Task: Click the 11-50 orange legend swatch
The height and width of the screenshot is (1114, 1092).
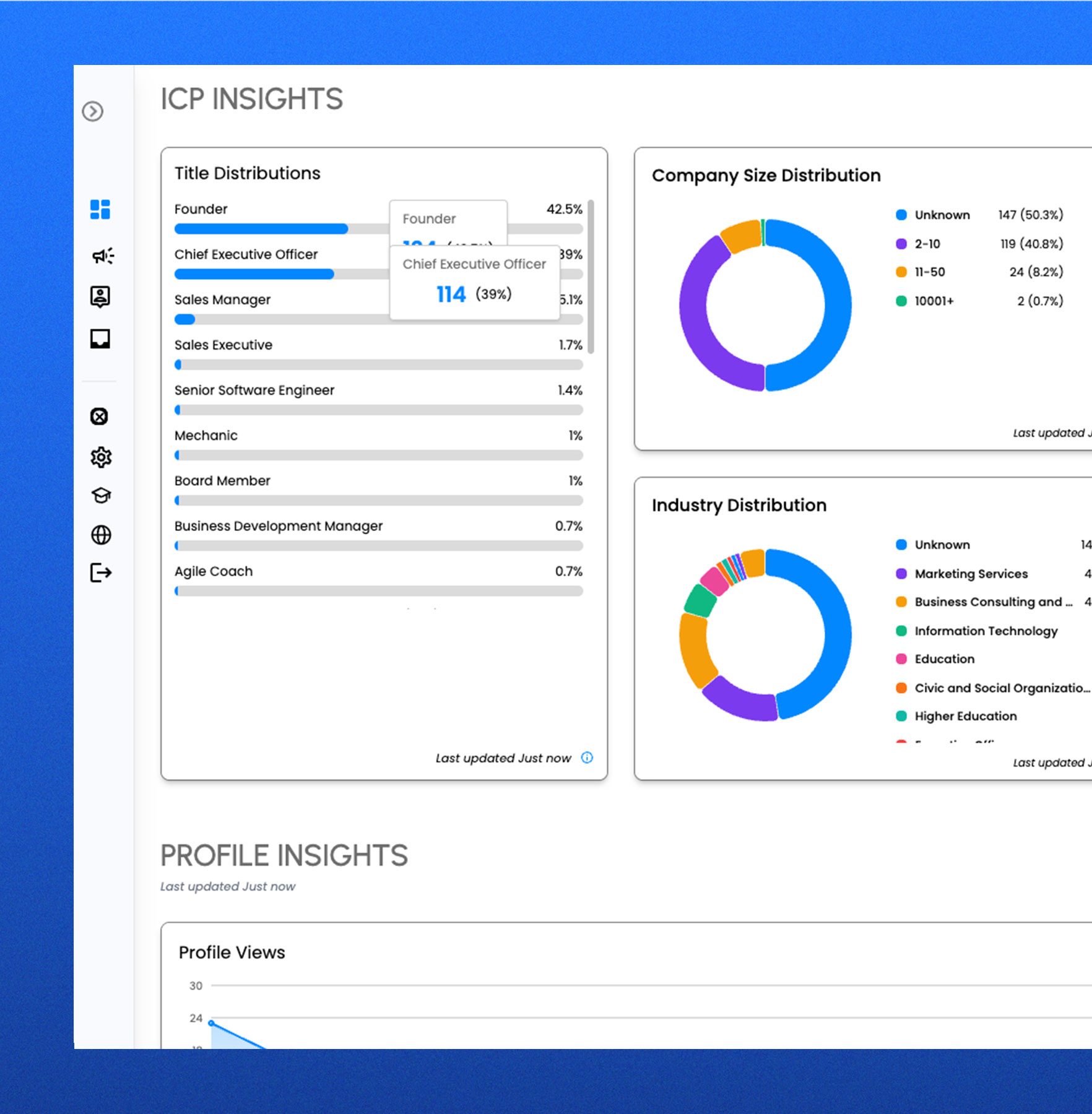Action: click(901, 272)
